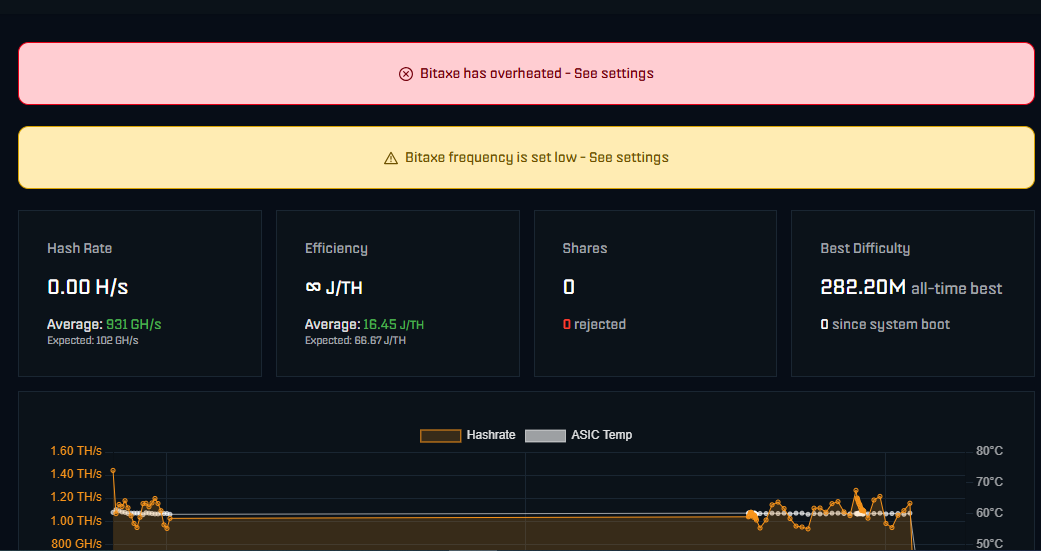Image resolution: width=1041 pixels, height=551 pixels.
Task: Click the '80°C' temperature axis label
Action: [x=989, y=451]
